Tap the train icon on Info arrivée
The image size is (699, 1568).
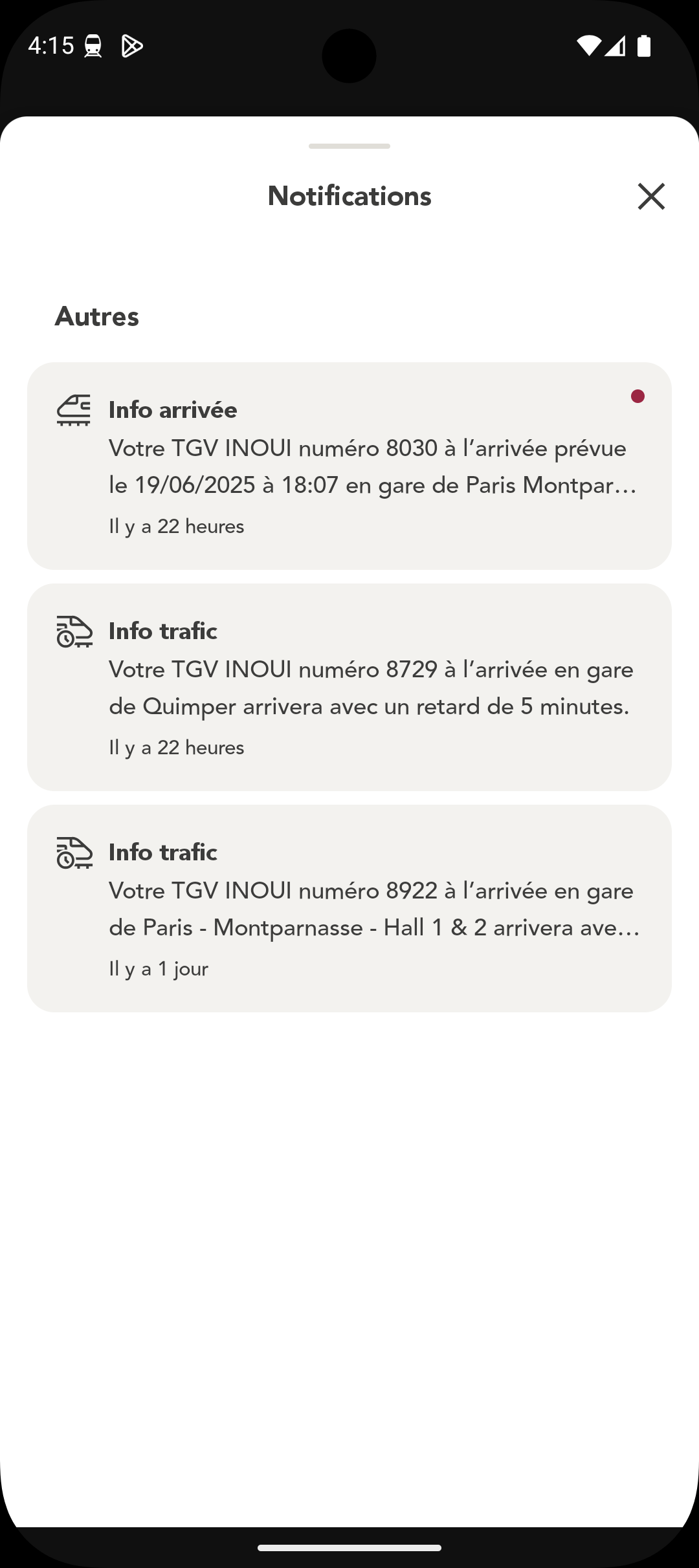click(x=74, y=410)
